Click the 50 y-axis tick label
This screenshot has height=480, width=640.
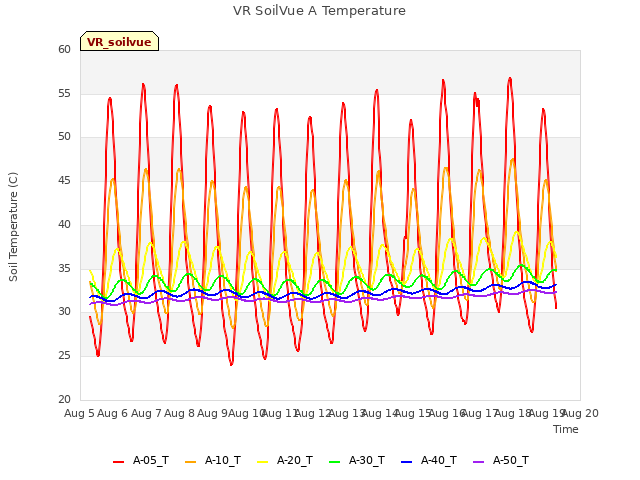click(64, 137)
